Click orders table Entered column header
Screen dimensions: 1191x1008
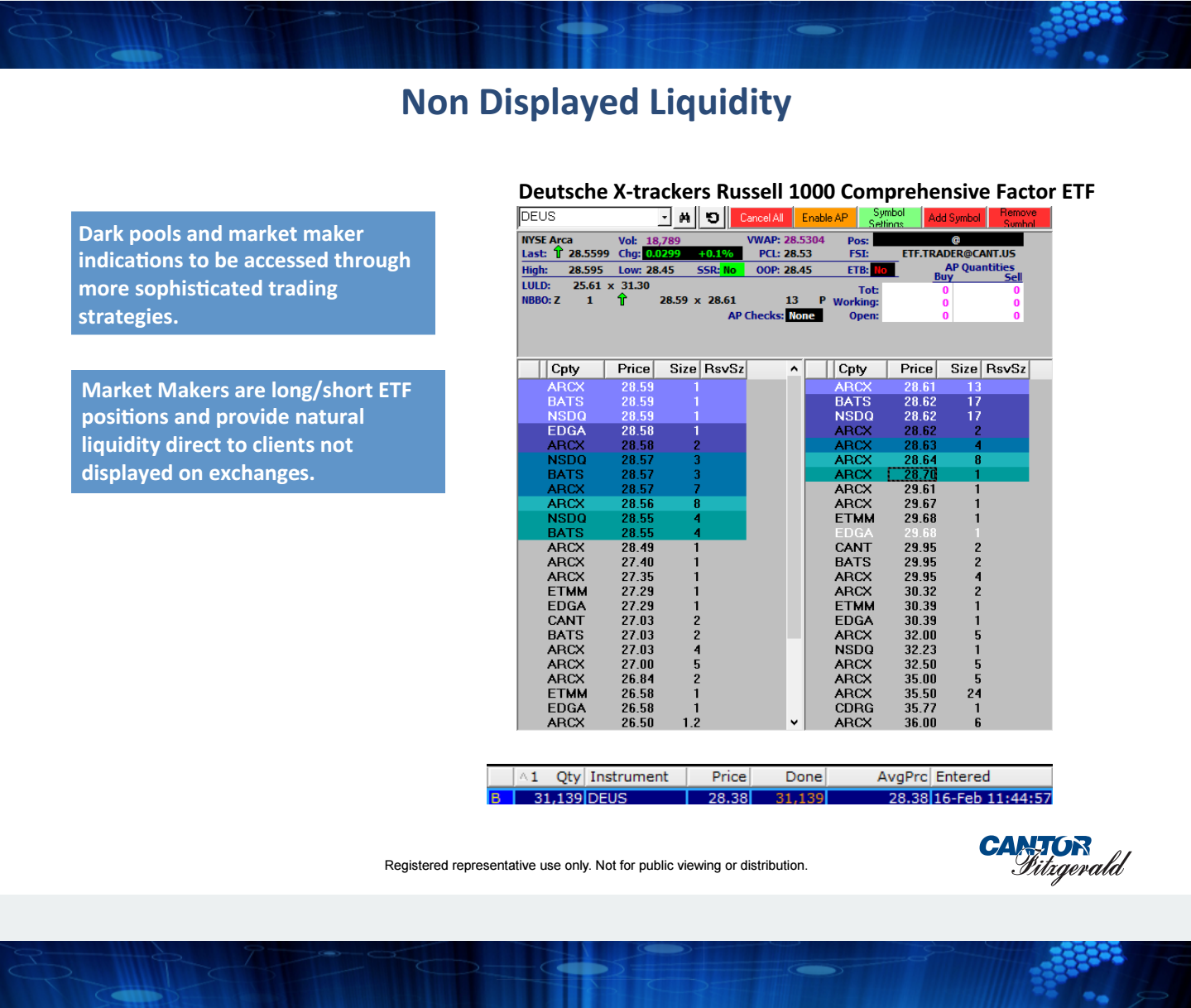point(992,776)
